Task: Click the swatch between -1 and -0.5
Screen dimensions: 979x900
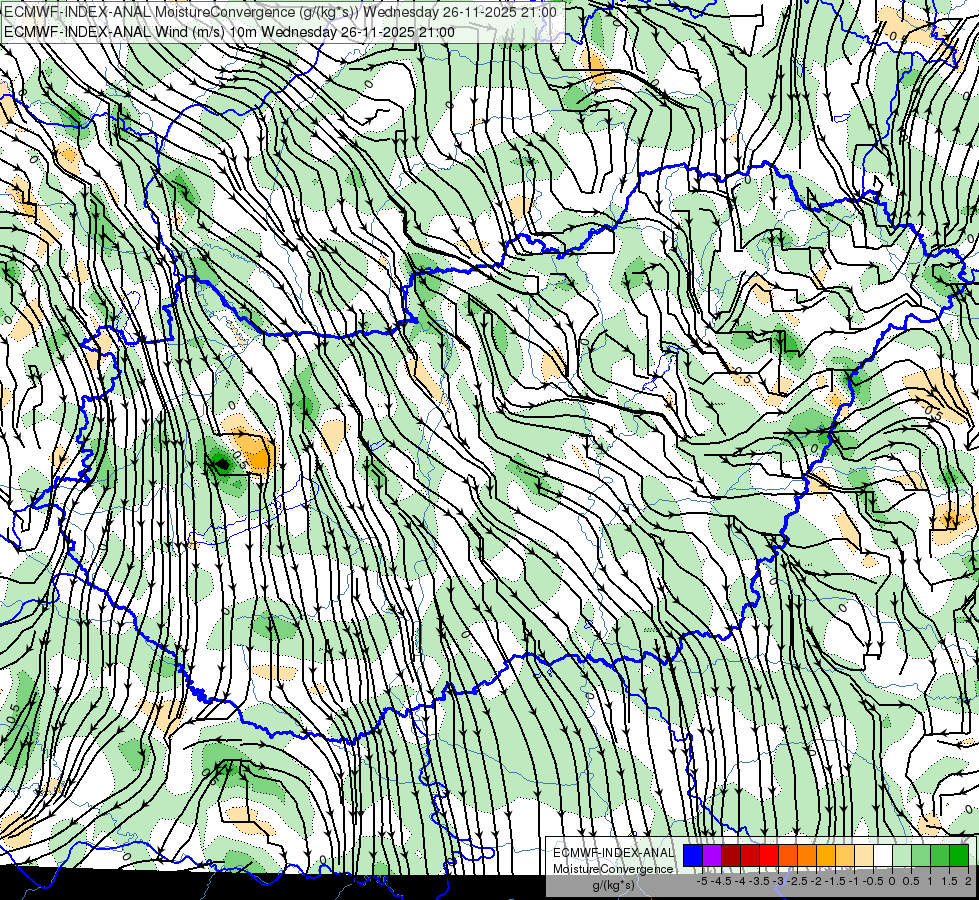Action: pyautogui.click(x=864, y=856)
